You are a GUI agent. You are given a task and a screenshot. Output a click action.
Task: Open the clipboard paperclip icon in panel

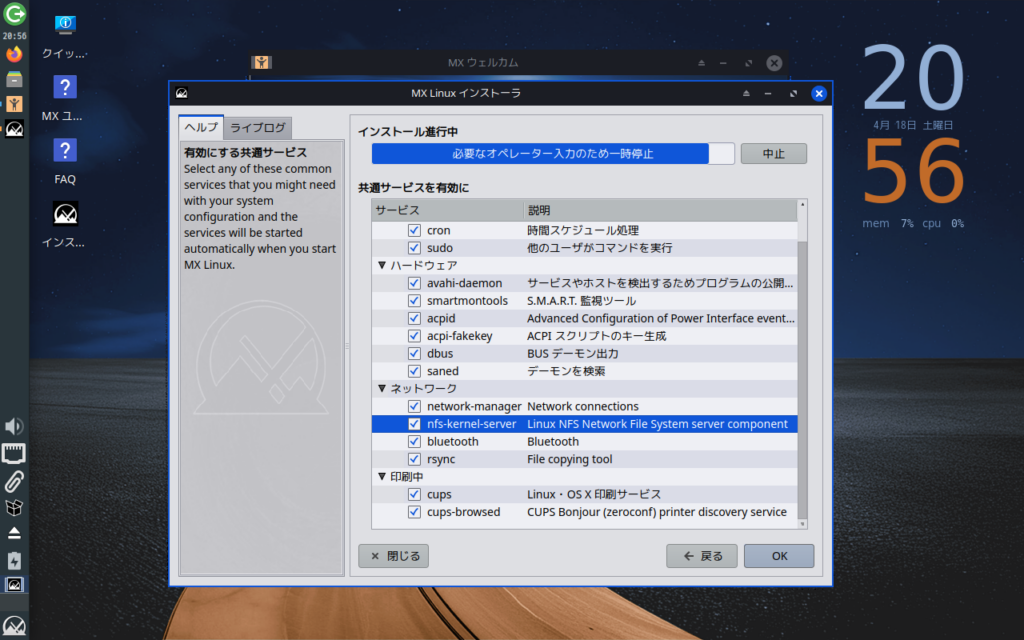14,481
